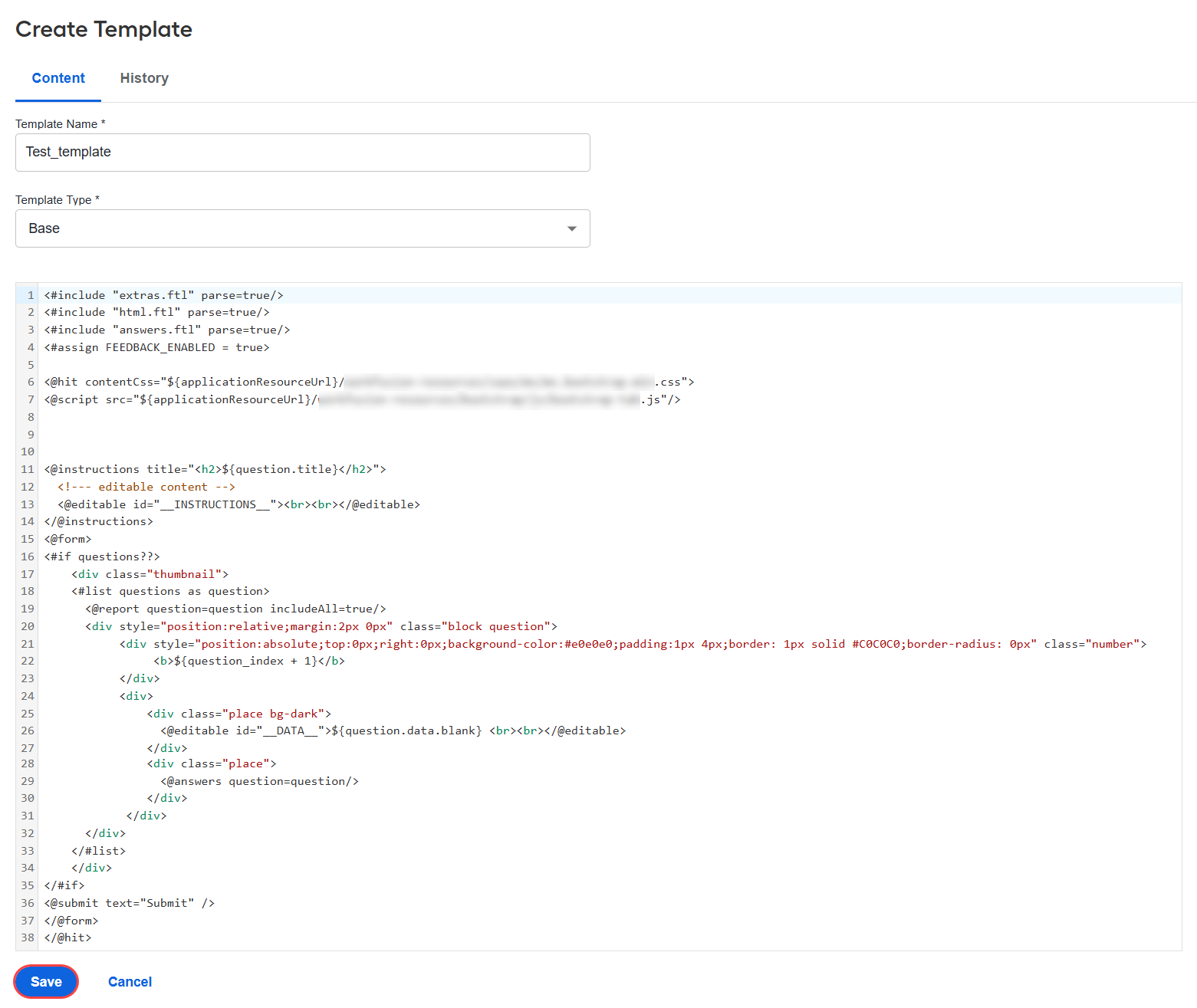This screenshot has height=1008, width=1197.
Task: Click the '<#include "html.ftl" parse=true/>' code line
Action: (157, 313)
